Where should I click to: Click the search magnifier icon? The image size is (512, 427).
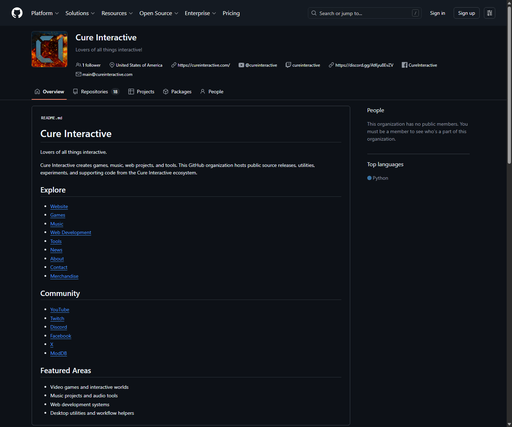[x=314, y=13]
